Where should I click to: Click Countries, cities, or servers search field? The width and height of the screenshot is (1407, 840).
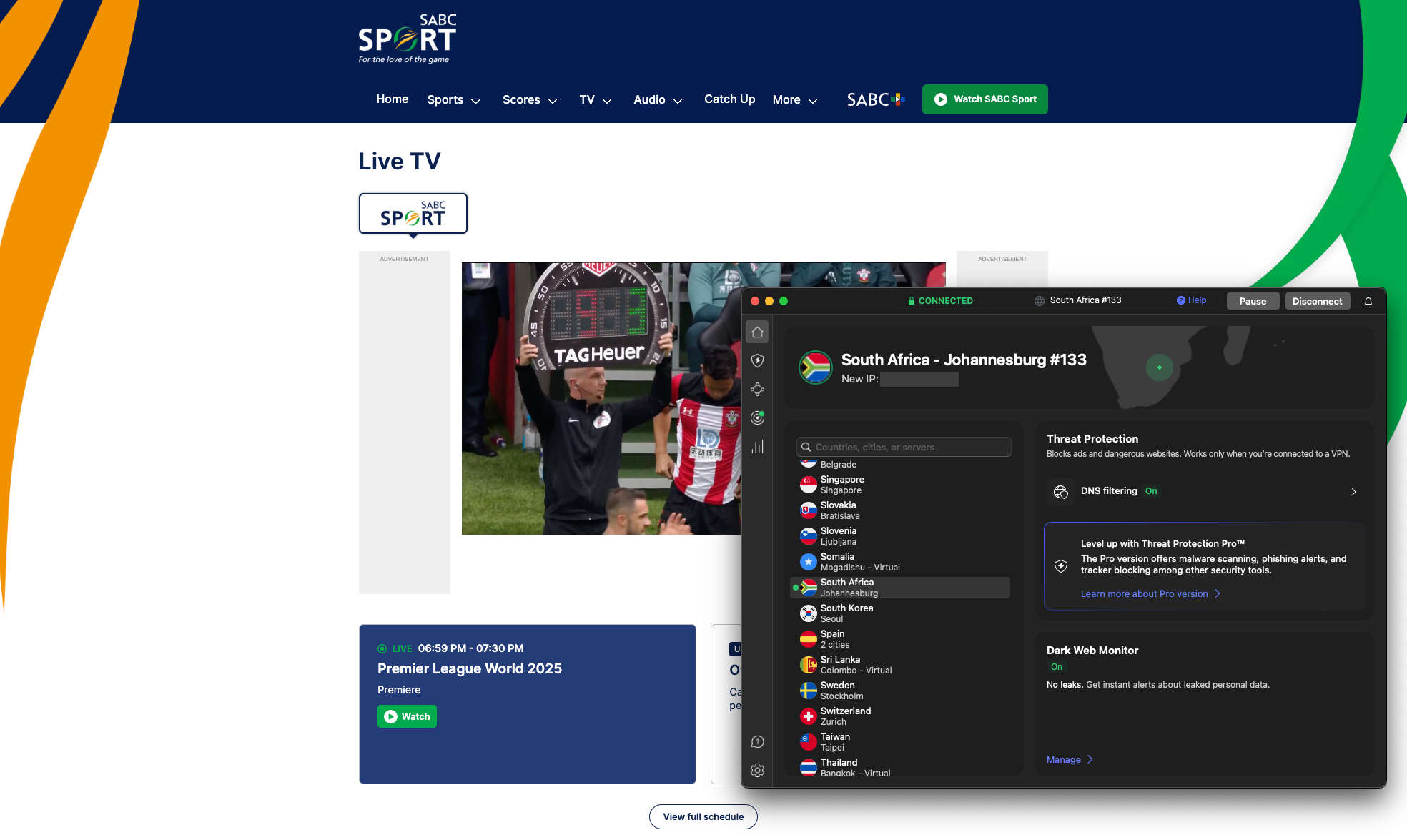tap(904, 447)
